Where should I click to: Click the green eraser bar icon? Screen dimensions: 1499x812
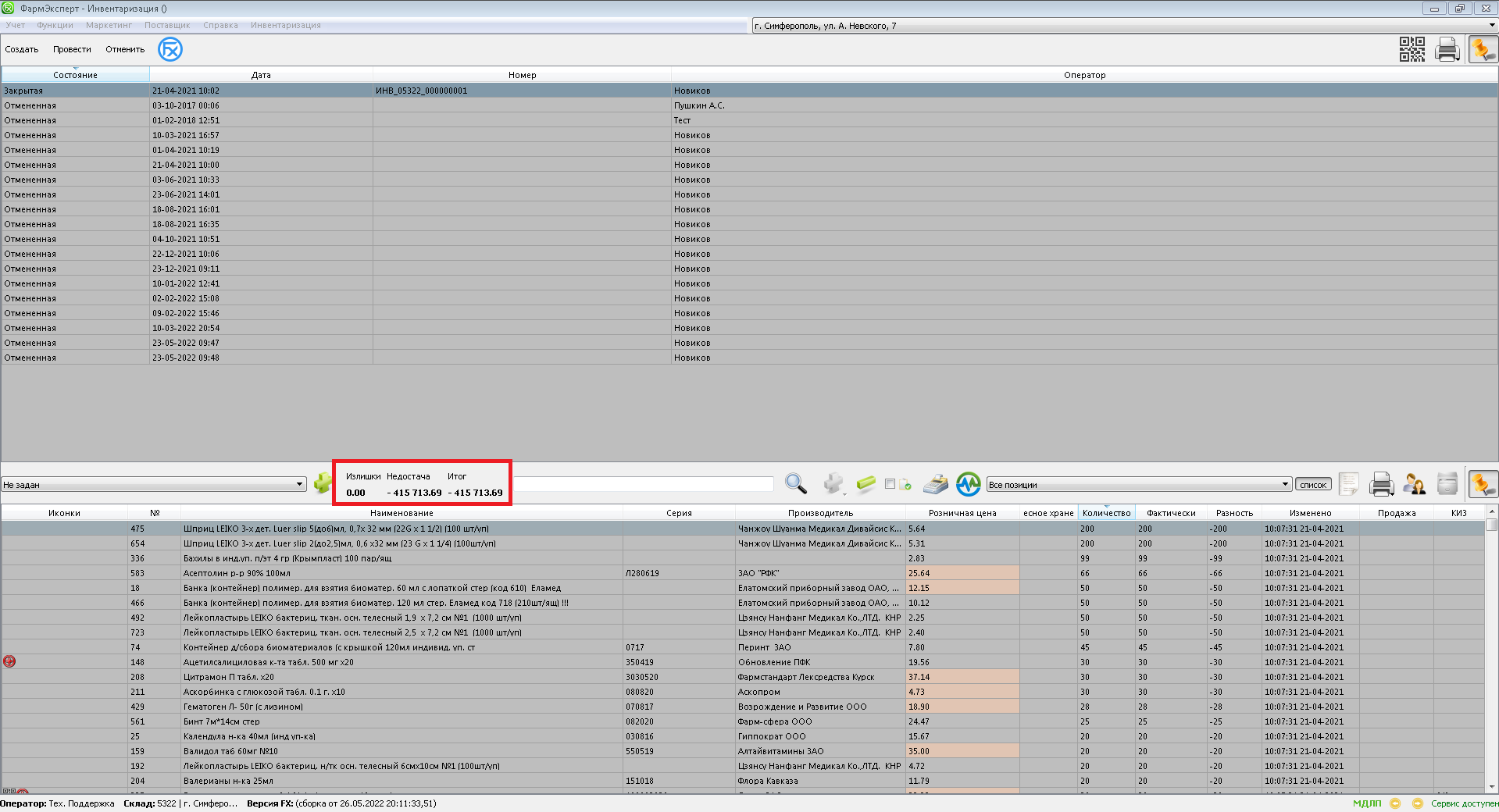point(865,484)
